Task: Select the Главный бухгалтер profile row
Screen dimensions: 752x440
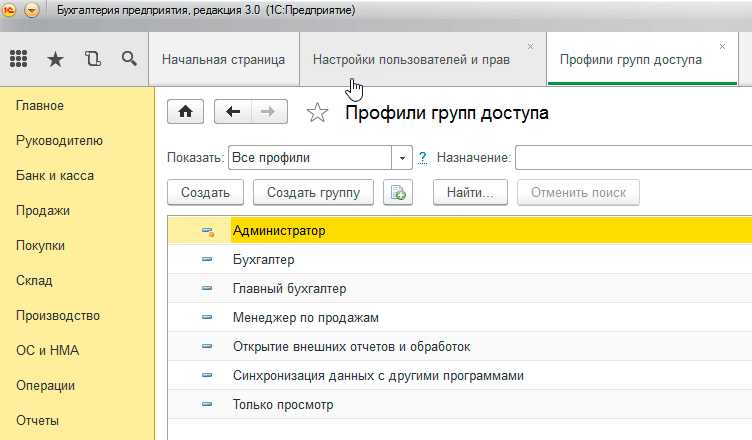Action: coord(289,289)
